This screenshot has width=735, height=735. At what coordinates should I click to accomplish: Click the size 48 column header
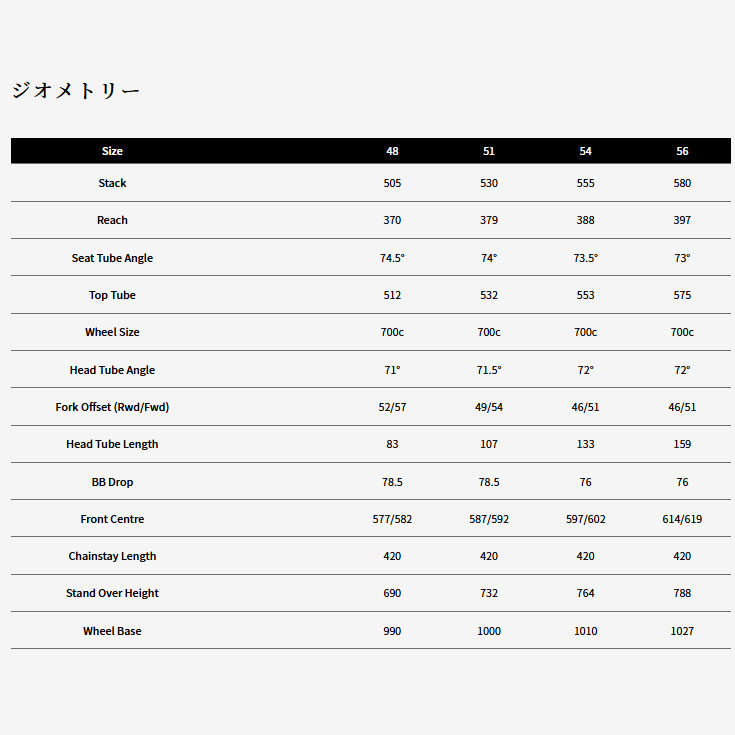[392, 151]
